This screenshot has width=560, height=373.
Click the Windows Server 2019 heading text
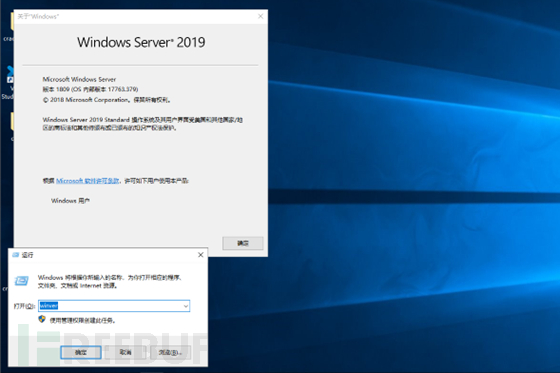click(x=141, y=42)
